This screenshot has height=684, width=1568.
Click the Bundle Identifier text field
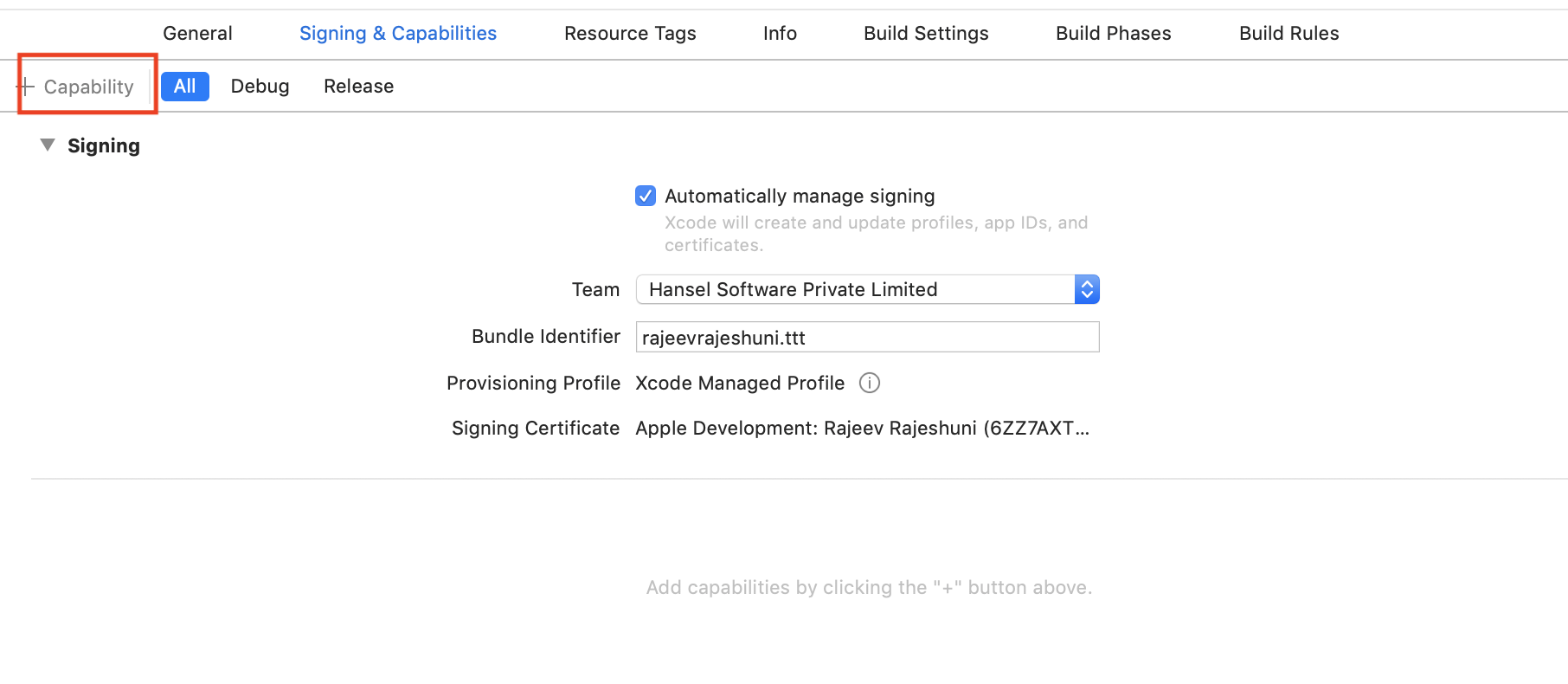point(867,337)
